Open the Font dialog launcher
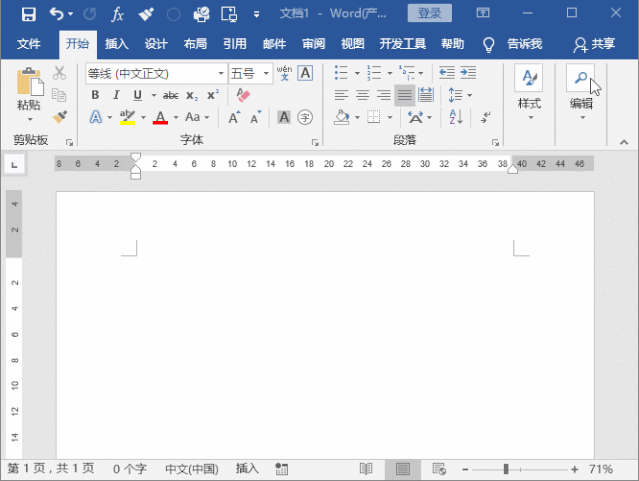The width and height of the screenshot is (639, 481). (x=315, y=142)
